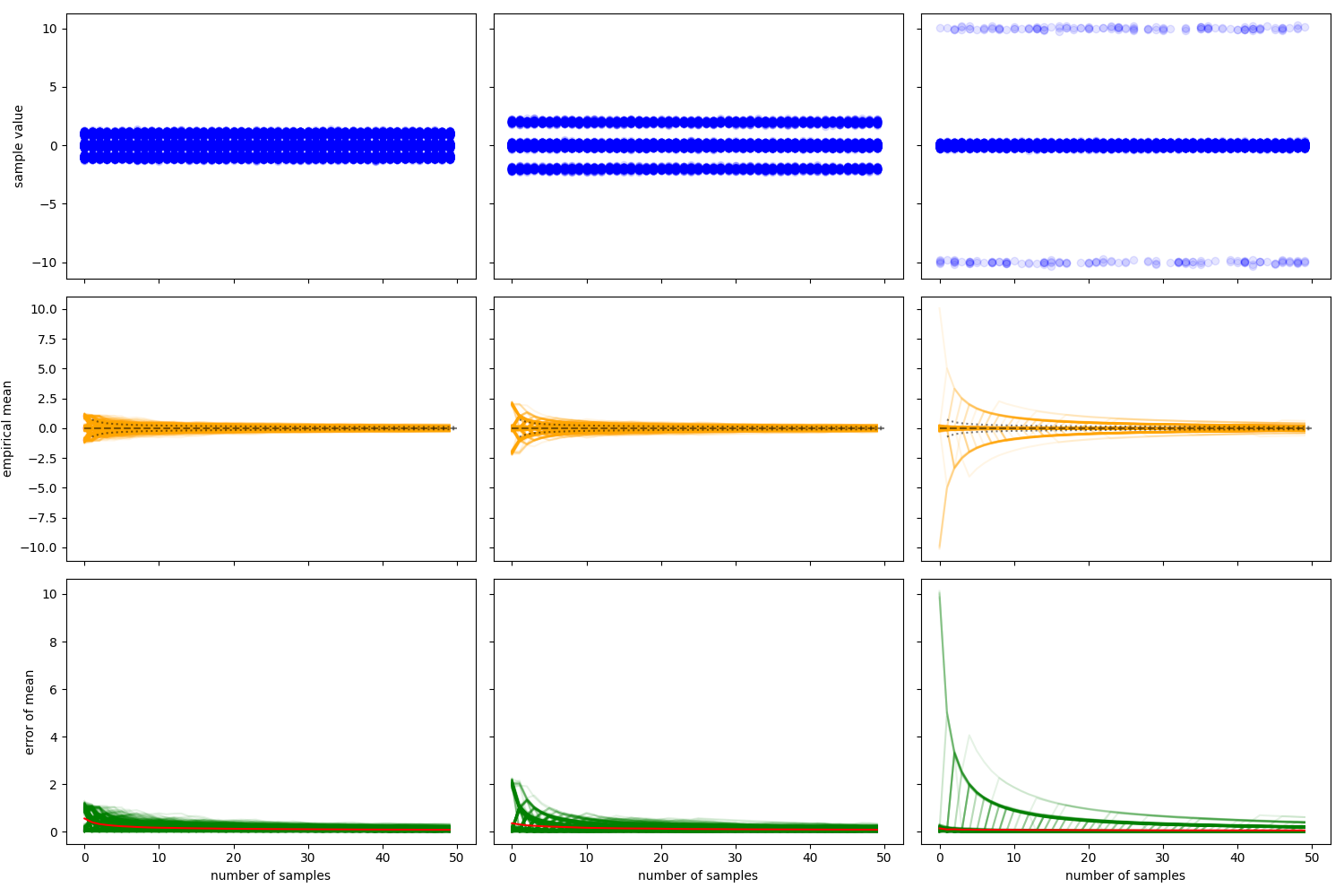This screenshot has width=1344, height=896.
Task: Click the '−5' tick on sample value axis
Action: [49, 204]
